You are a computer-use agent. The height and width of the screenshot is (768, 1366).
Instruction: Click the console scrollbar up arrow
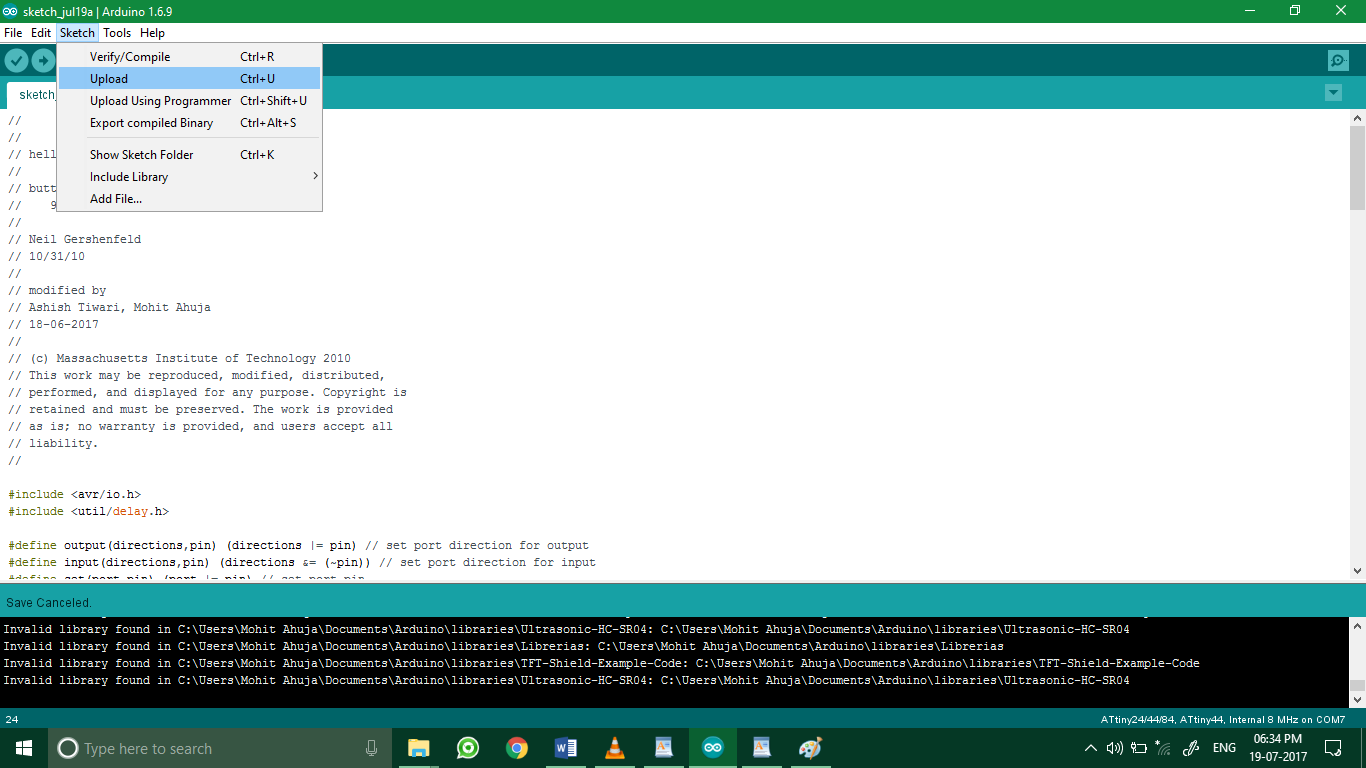[1357, 627]
